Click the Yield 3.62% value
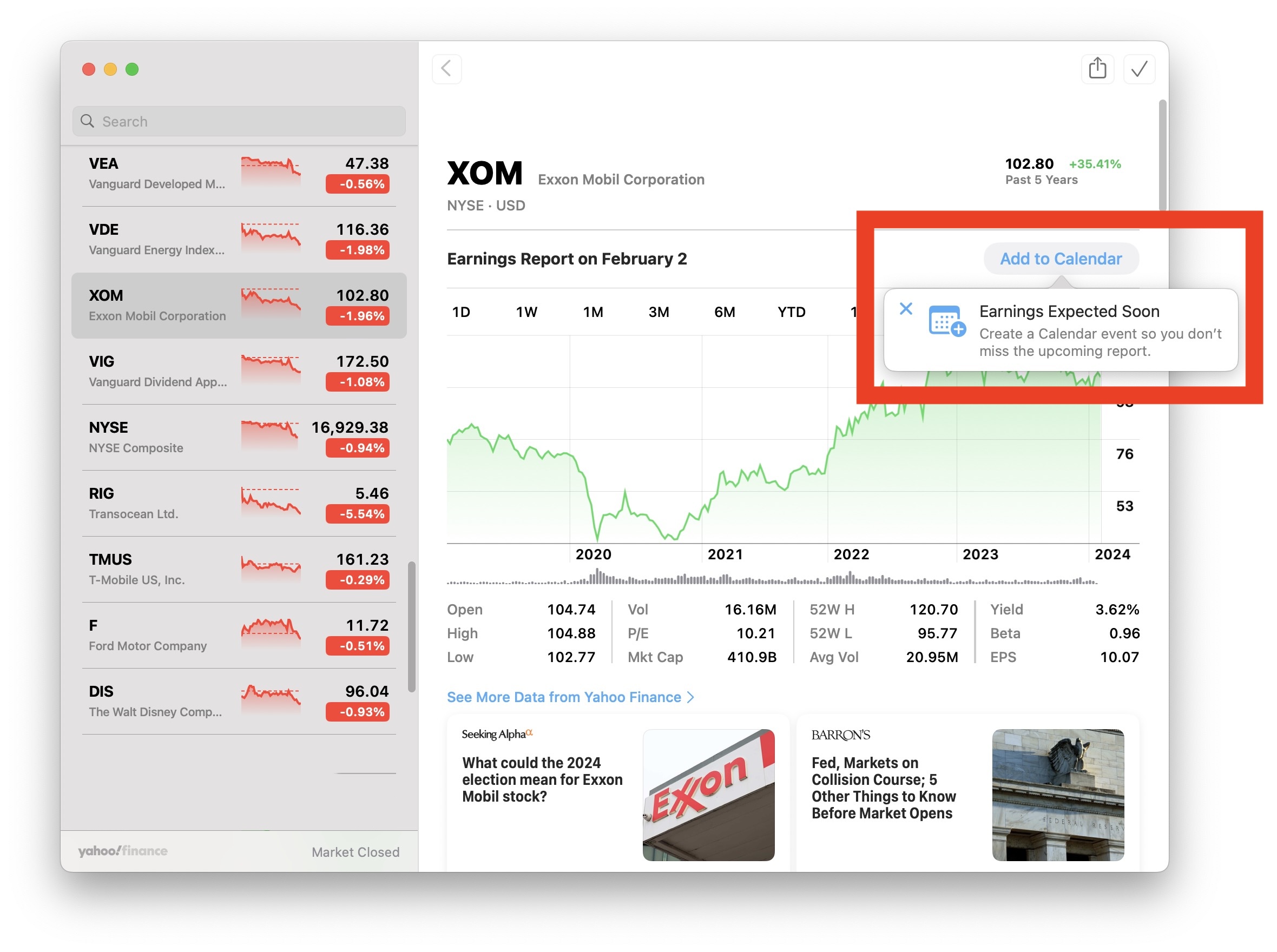The width and height of the screenshot is (1277, 952). coord(1117,609)
